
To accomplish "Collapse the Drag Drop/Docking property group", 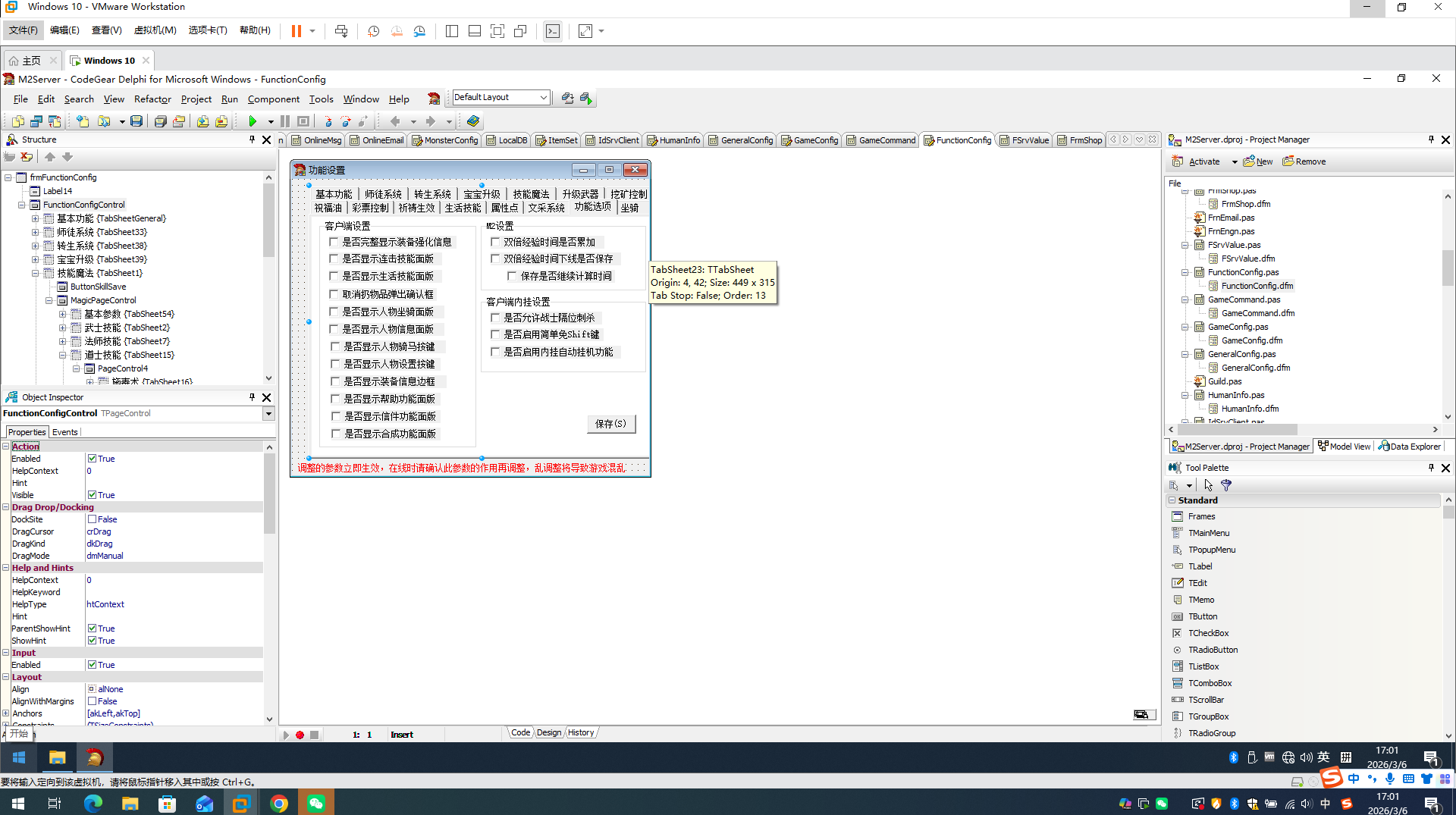I will (x=6, y=507).
